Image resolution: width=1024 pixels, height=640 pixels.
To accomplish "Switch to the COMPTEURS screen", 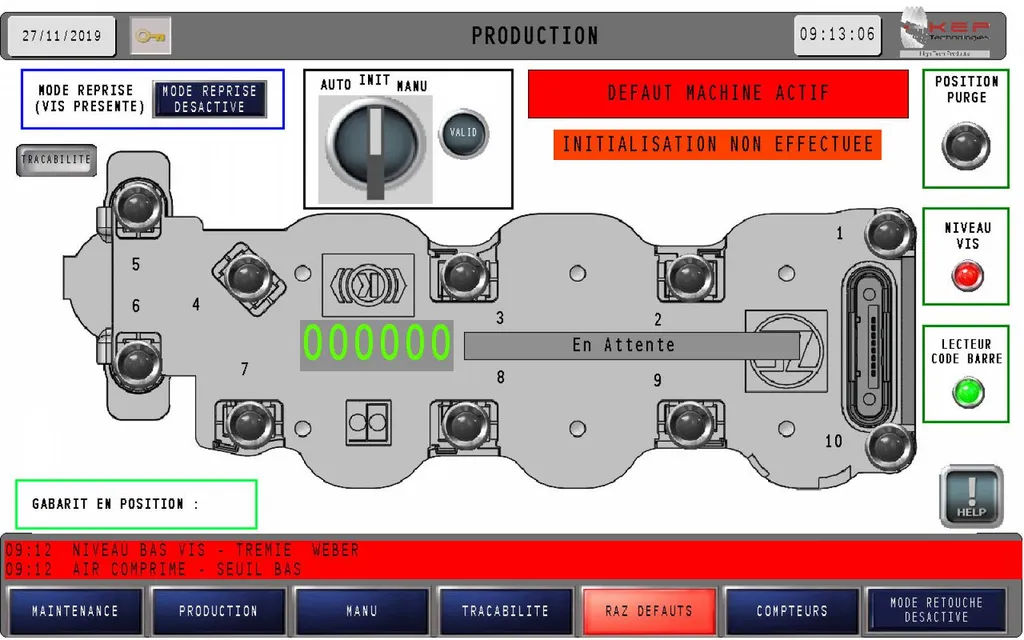I will [x=792, y=610].
